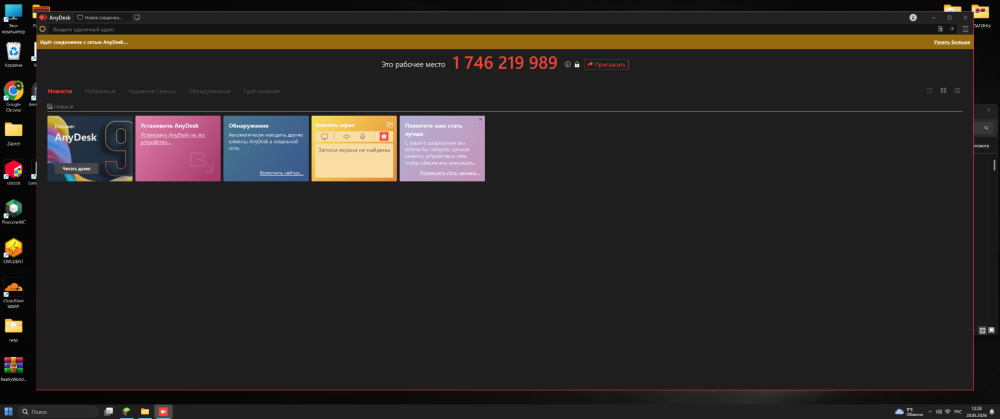The height and width of the screenshot is (419, 1000).
Task: Click the Пригласить button
Action: 607,64
